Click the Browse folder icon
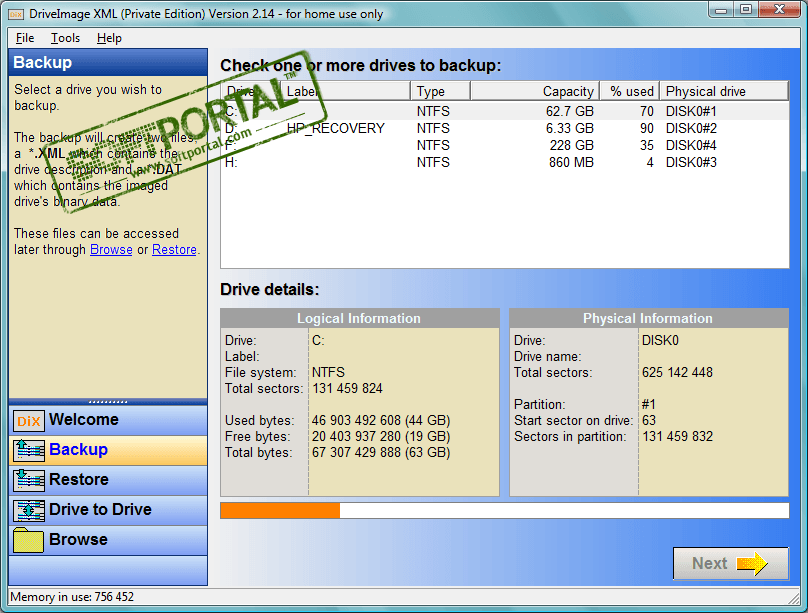Image resolution: width=808 pixels, height=613 pixels. coord(28,540)
